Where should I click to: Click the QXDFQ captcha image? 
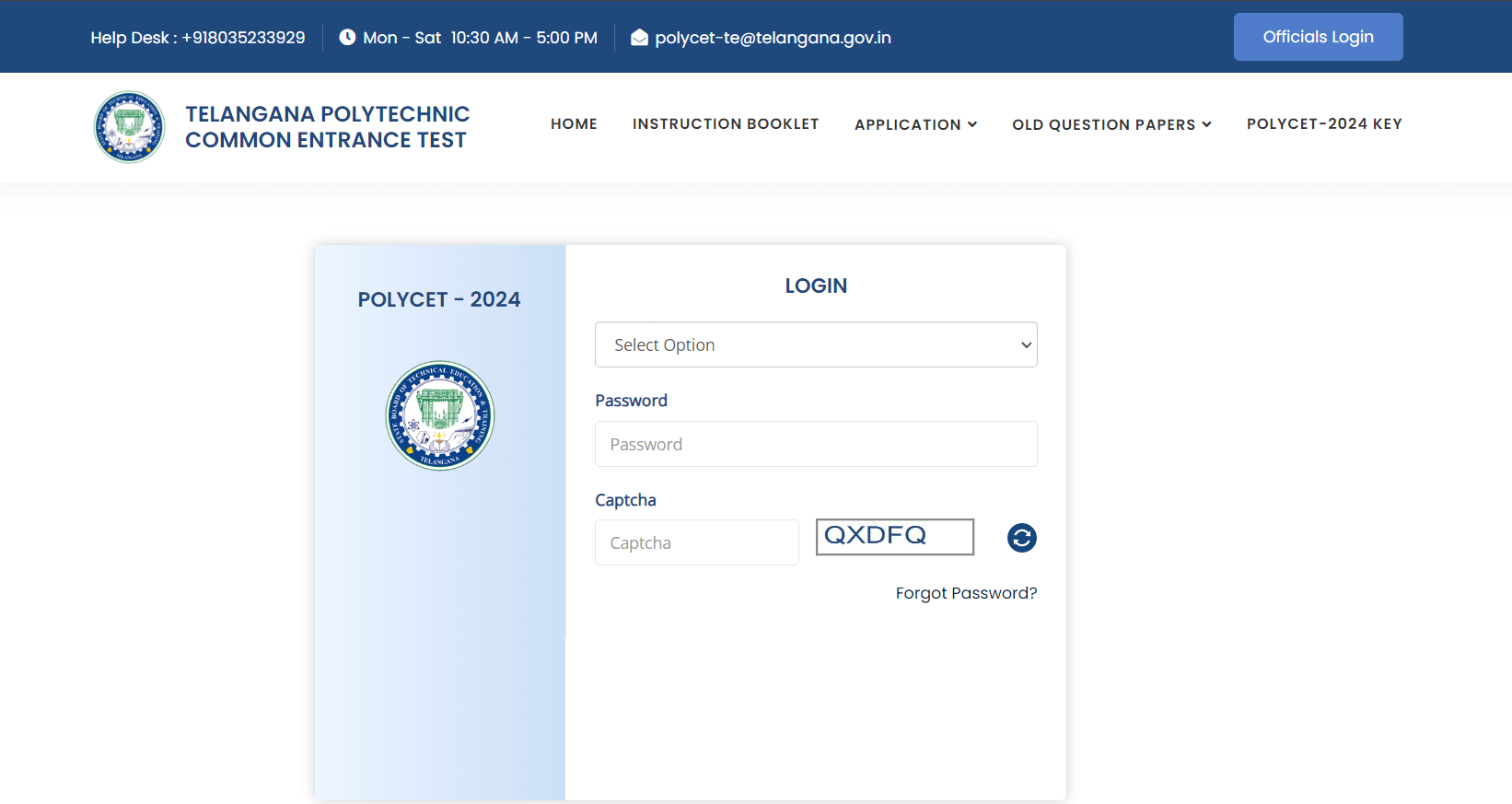pyautogui.click(x=894, y=537)
